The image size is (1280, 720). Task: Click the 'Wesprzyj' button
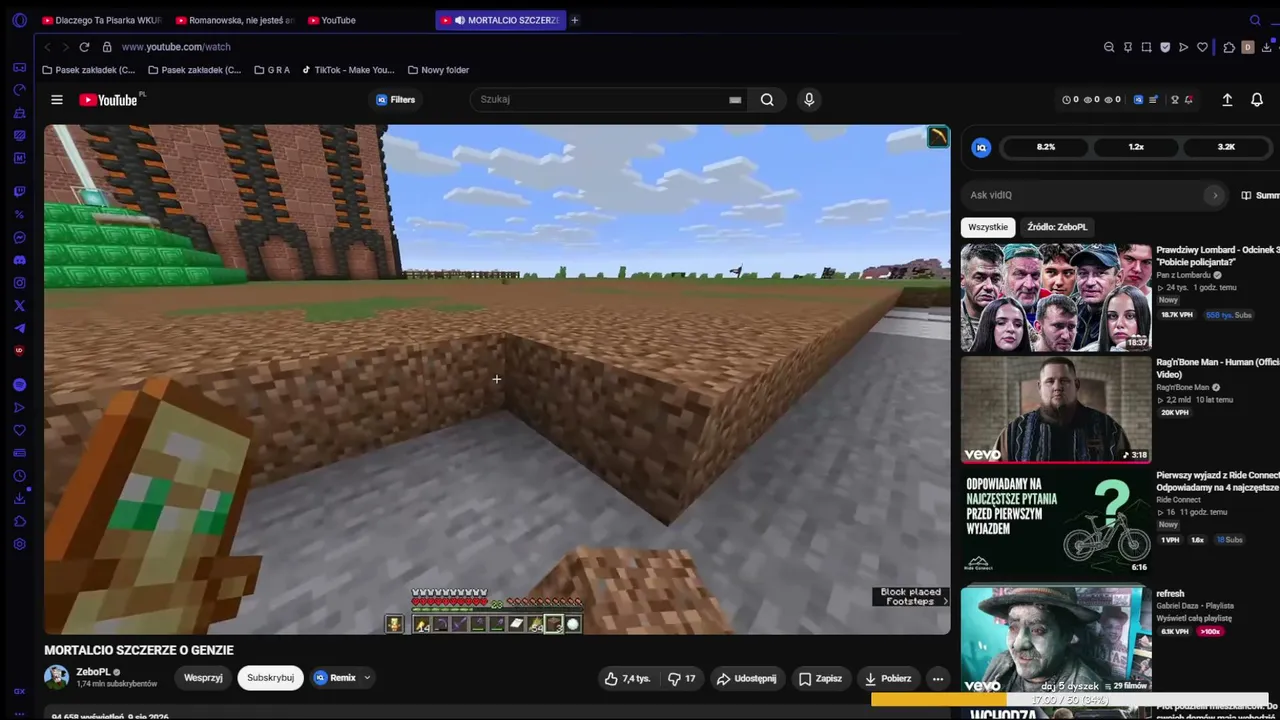click(x=203, y=678)
